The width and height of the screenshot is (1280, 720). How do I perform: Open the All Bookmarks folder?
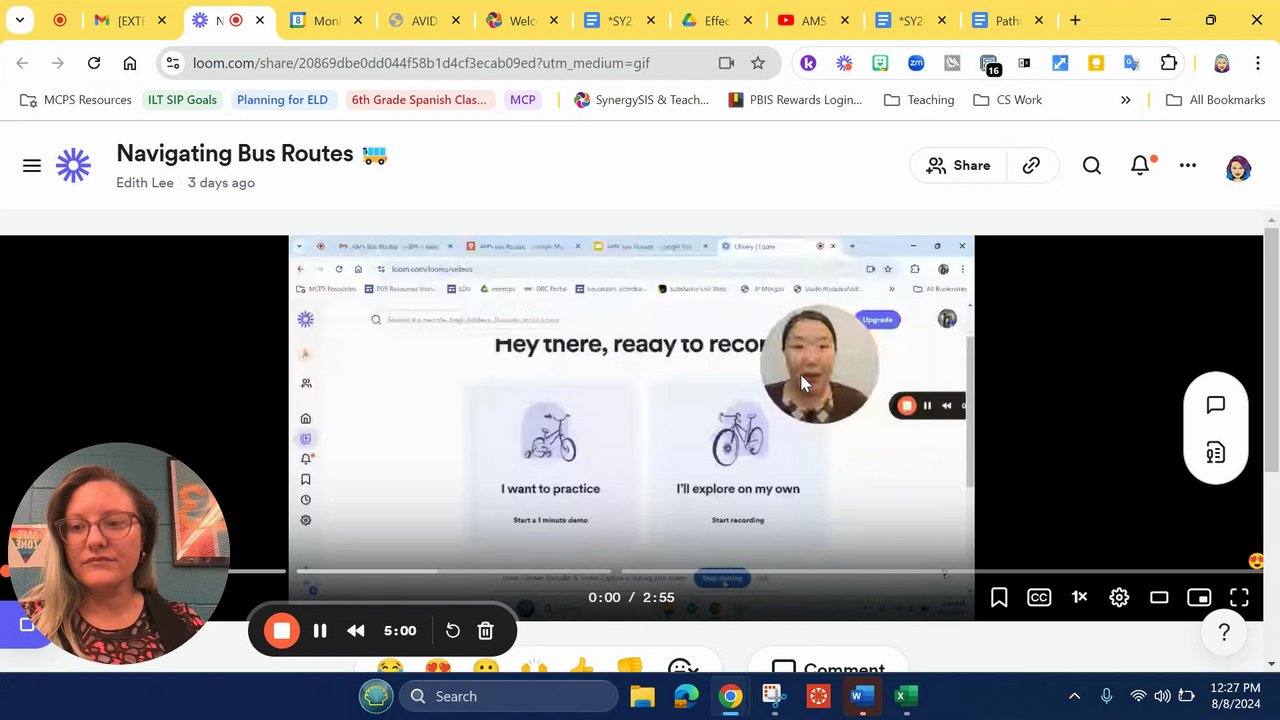(1216, 100)
